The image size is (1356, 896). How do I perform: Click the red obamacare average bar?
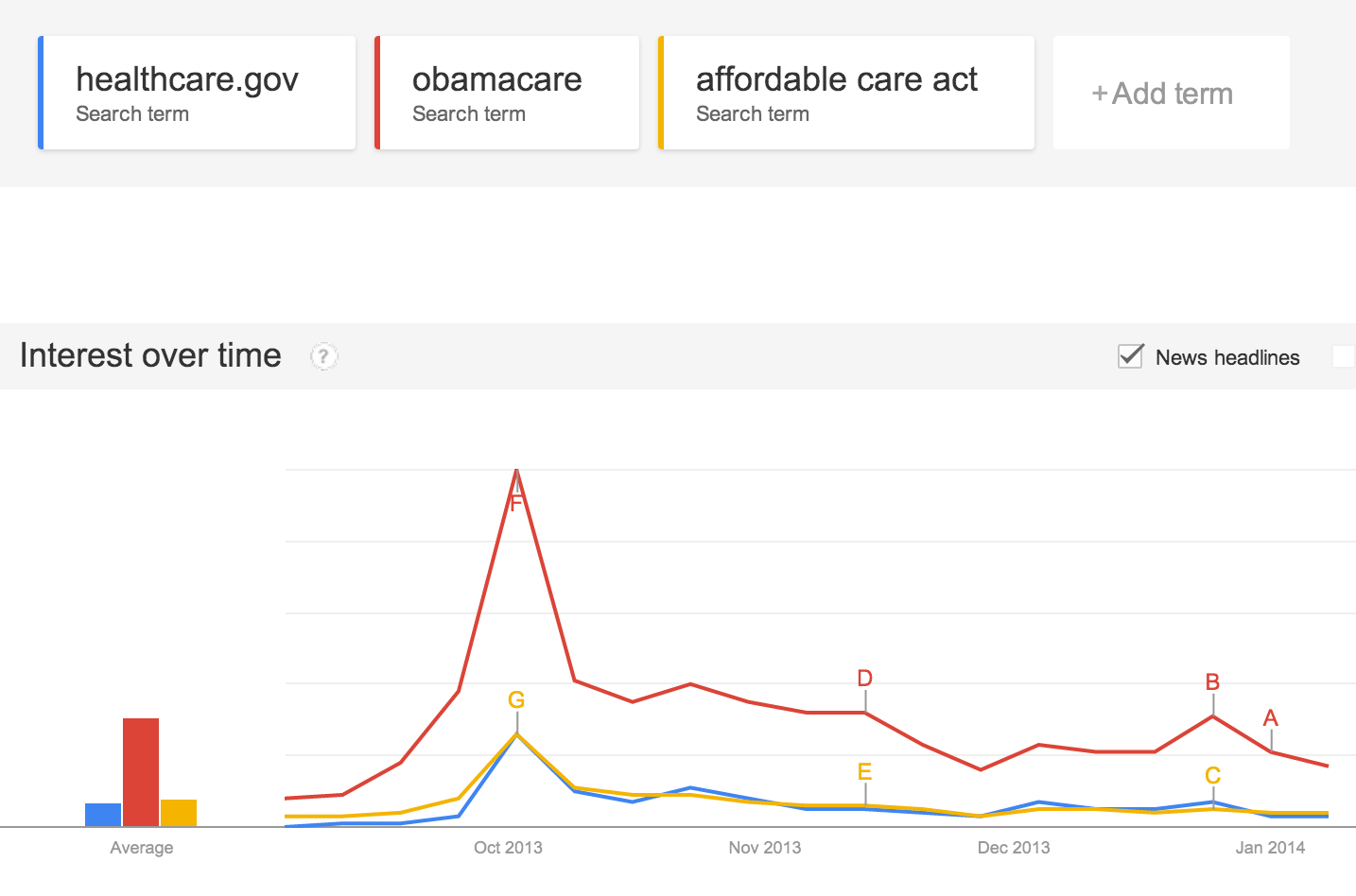click(x=141, y=771)
